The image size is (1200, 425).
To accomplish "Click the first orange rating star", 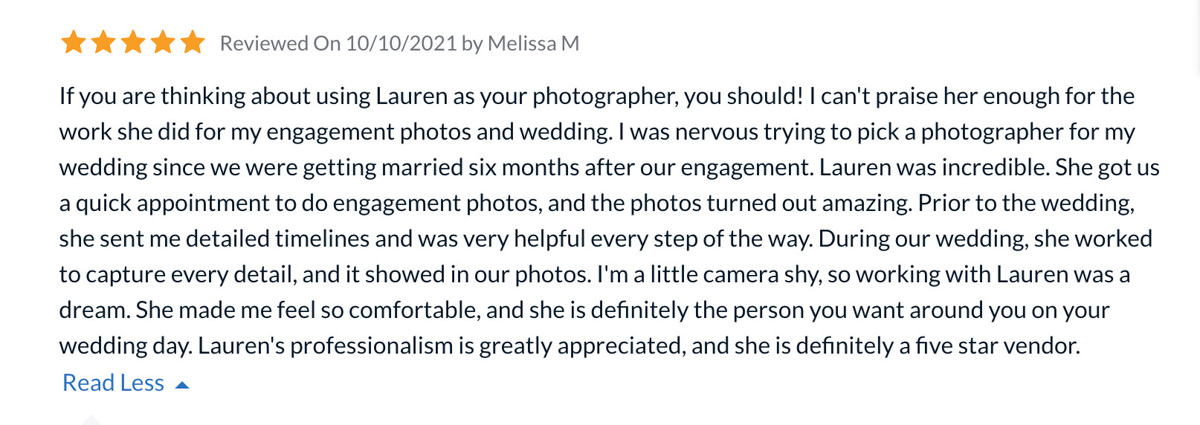I will click(x=73, y=43).
